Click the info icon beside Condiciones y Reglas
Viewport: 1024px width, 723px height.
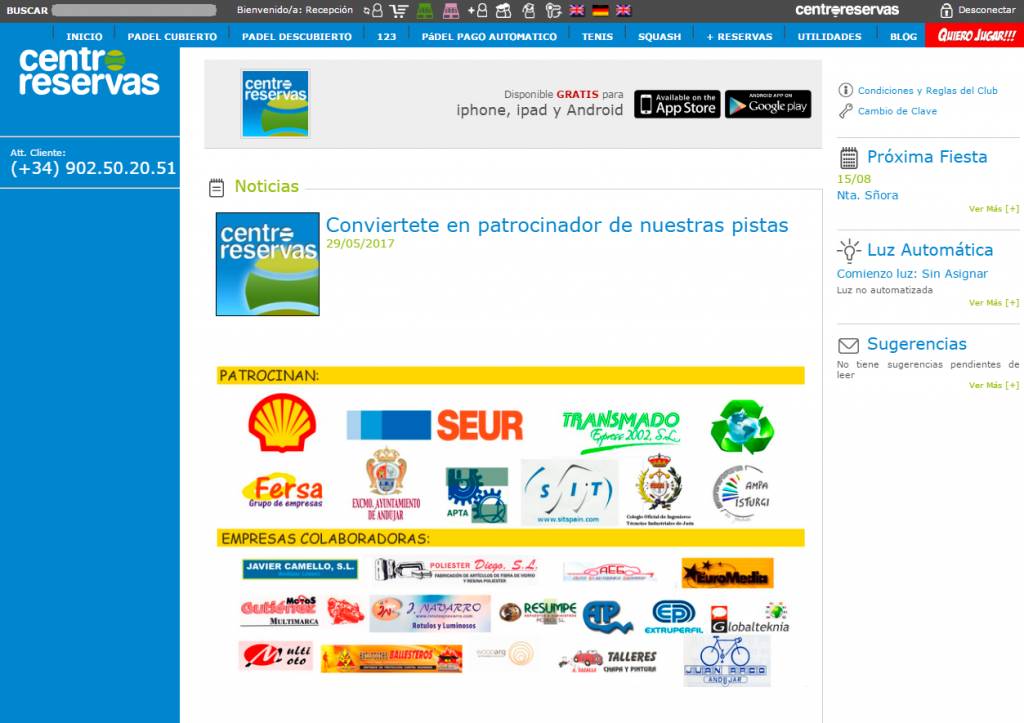(845, 90)
